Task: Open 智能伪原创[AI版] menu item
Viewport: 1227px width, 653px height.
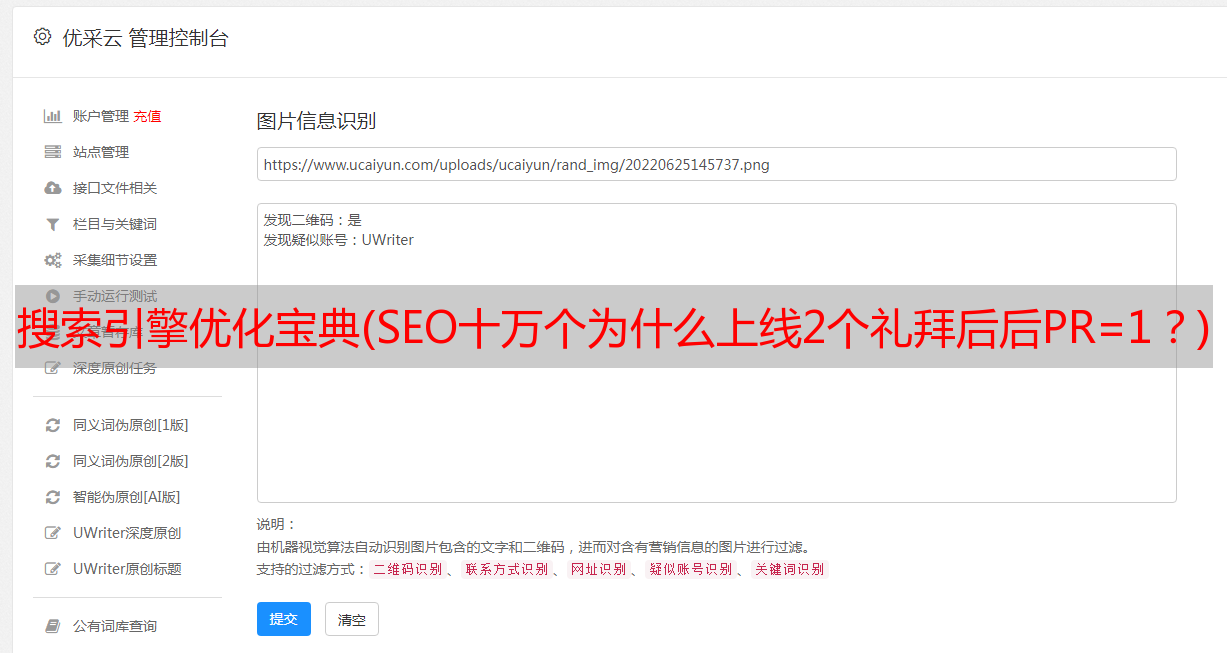Action: 127,497
